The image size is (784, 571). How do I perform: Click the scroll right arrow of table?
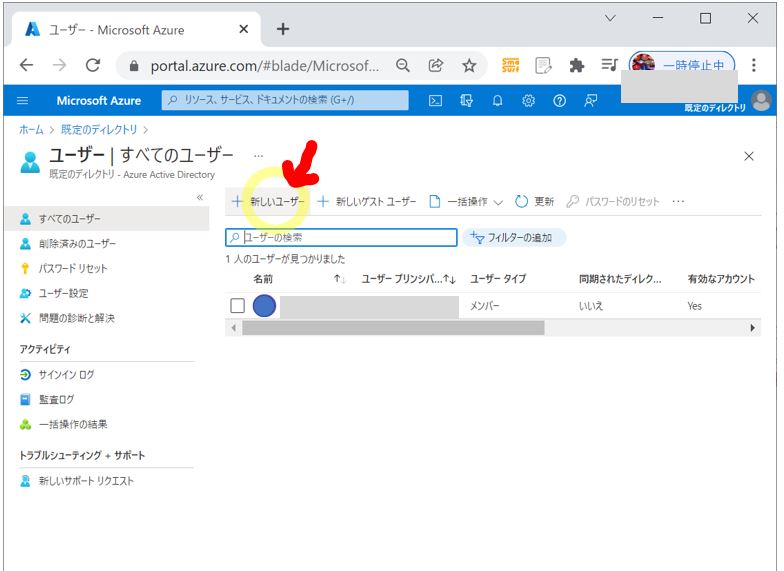click(752, 328)
